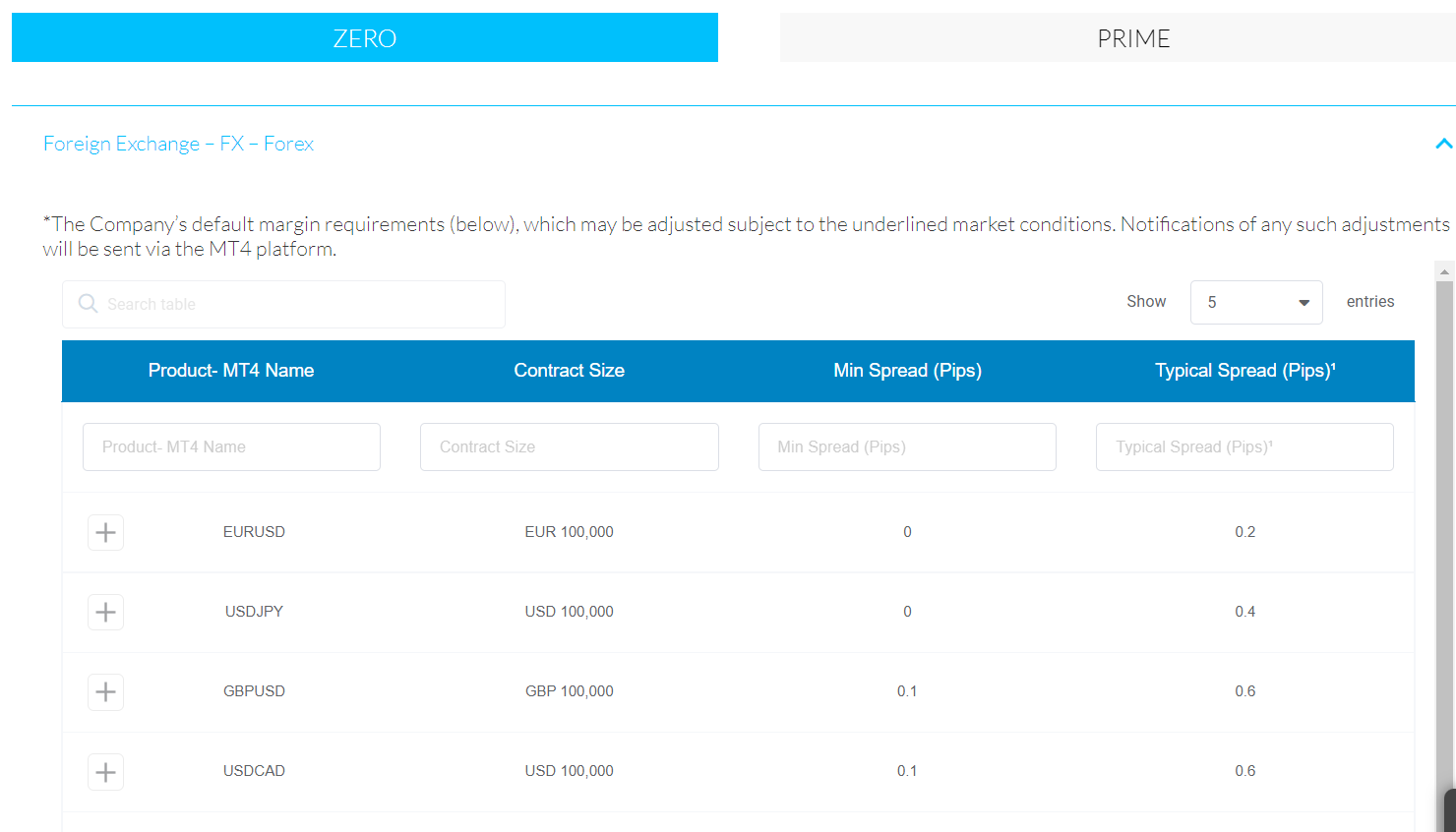Click the scrollbar up arrow

[x=1444, y=271]
